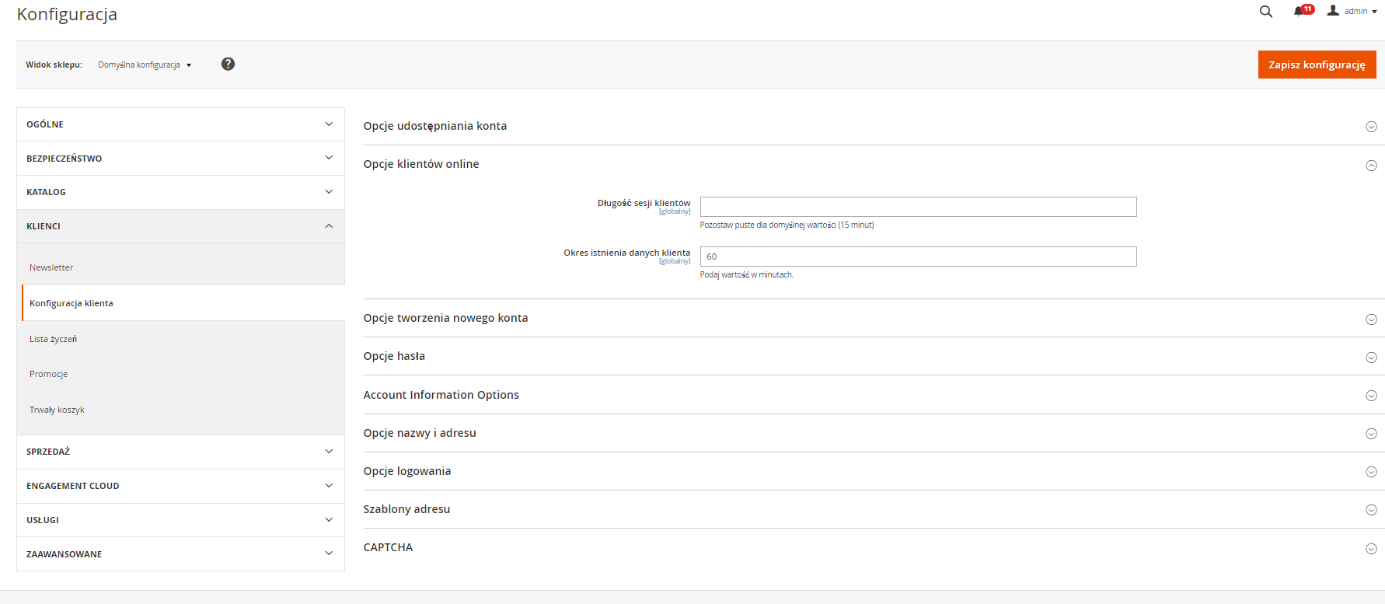Expand Opcje udostępniania konta circle icon
1385x604 pixels.
pyautogui.click(x=1371, y=127)
